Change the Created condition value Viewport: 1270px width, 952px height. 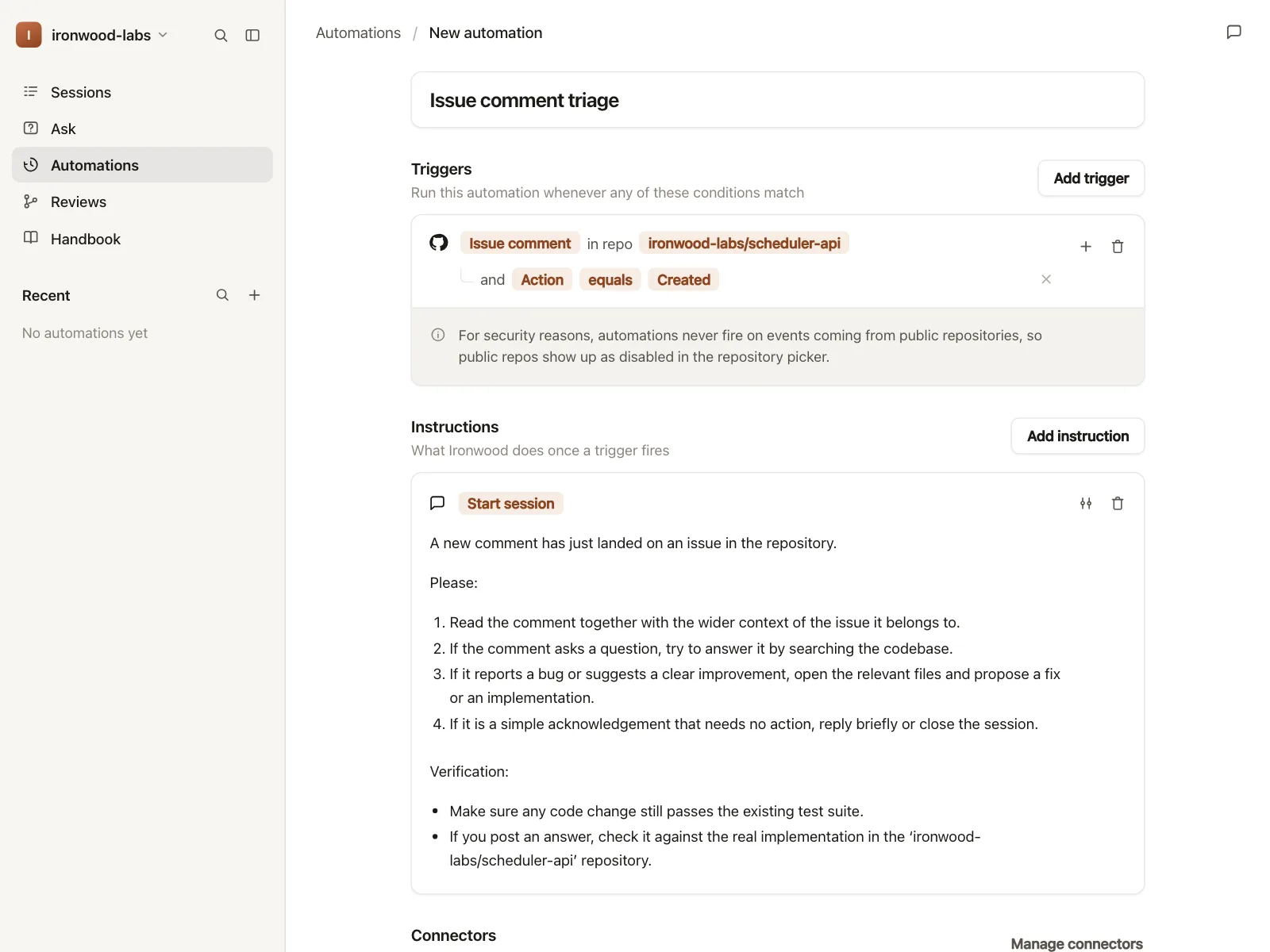[683, 280]
